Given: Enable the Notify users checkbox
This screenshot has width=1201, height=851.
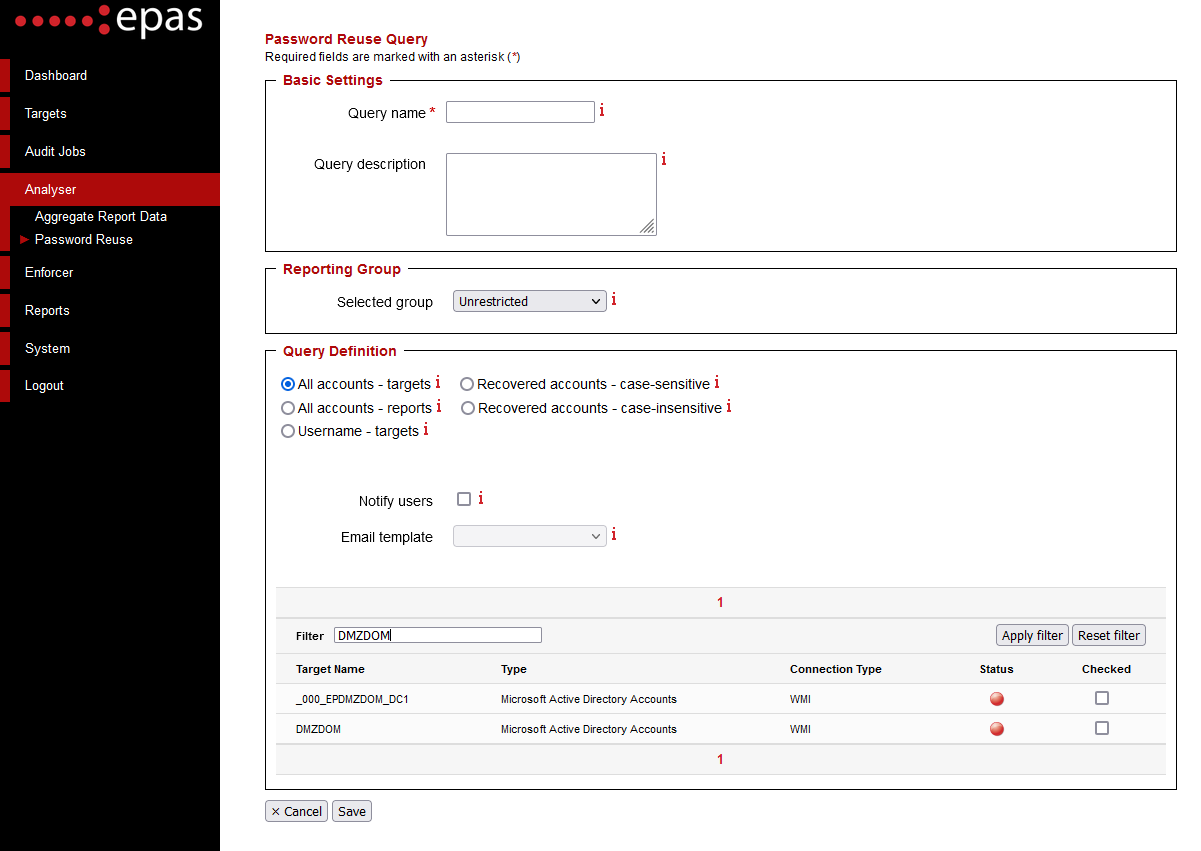Looking at the screenshot, I should point(464,498).
